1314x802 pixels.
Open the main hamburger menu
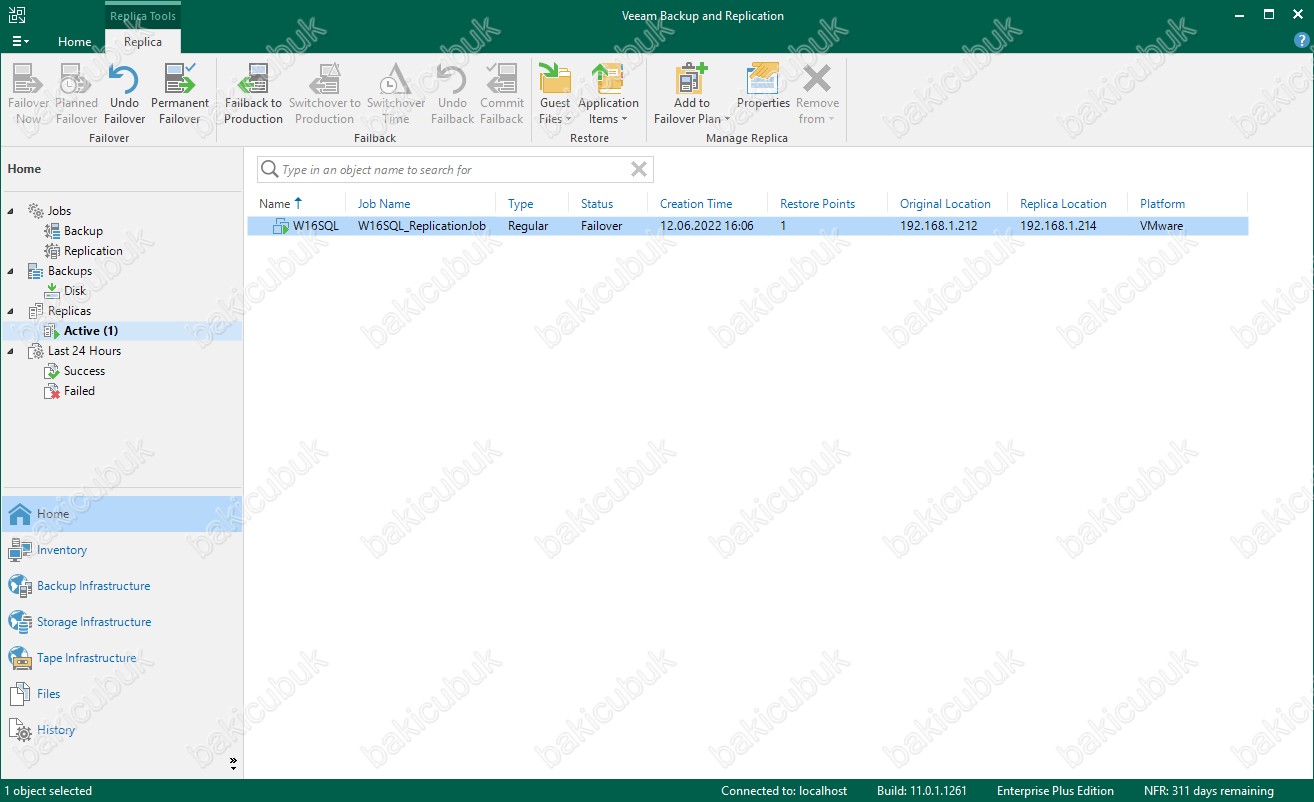coord(20,42)
